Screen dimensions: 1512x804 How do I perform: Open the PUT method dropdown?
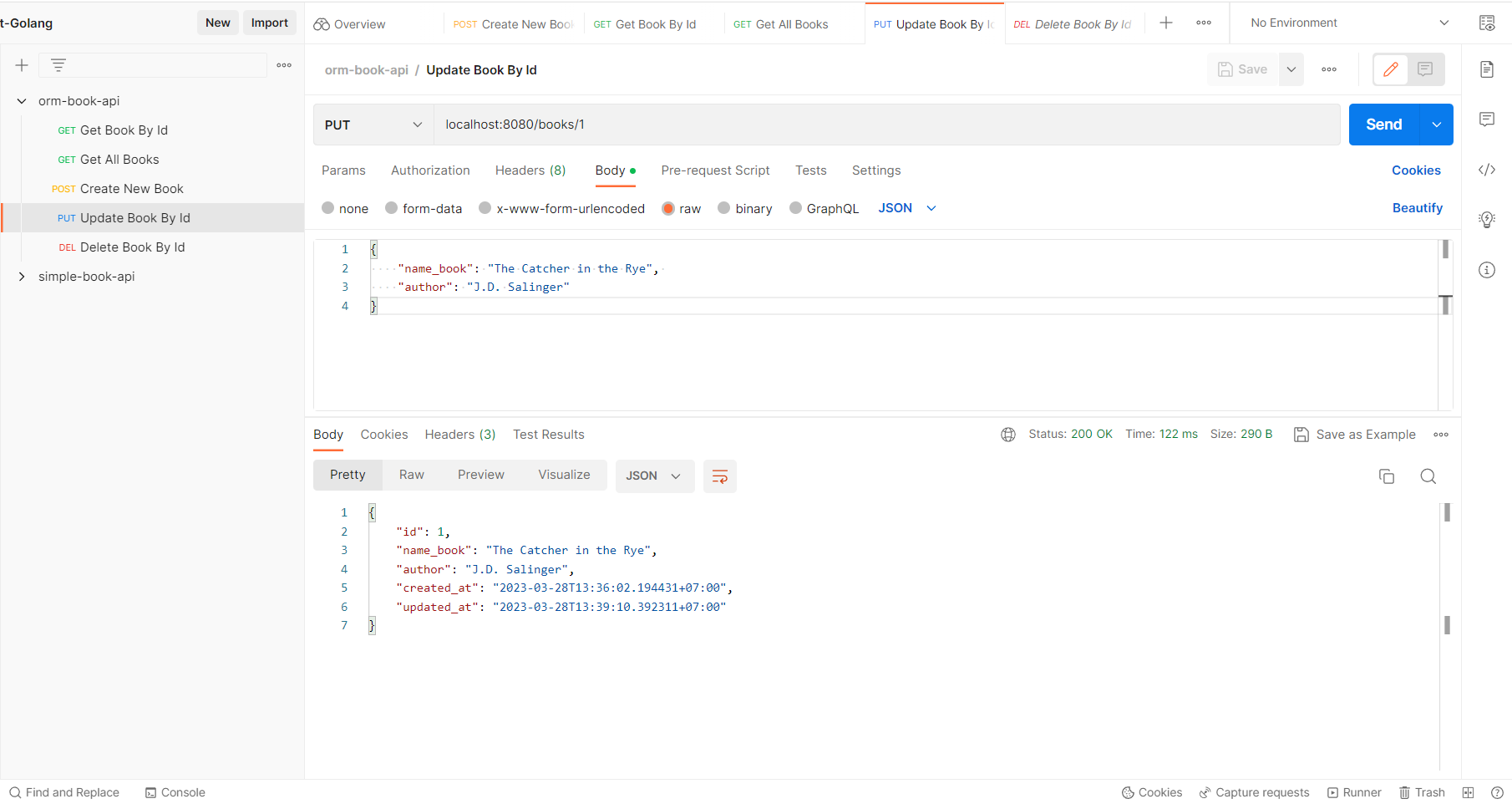pos(373,125)
